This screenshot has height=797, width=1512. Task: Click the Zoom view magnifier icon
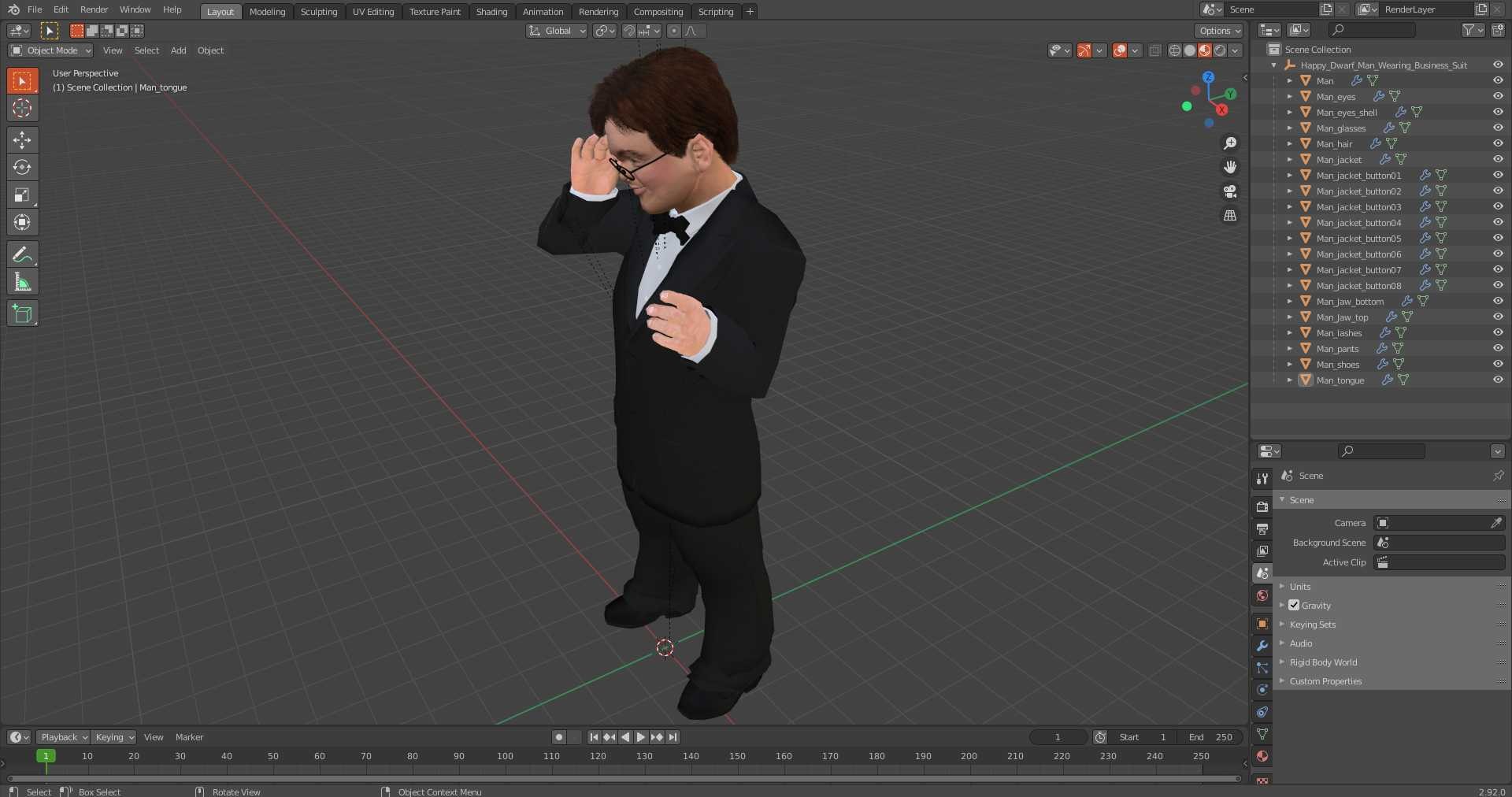[1230, 143]
